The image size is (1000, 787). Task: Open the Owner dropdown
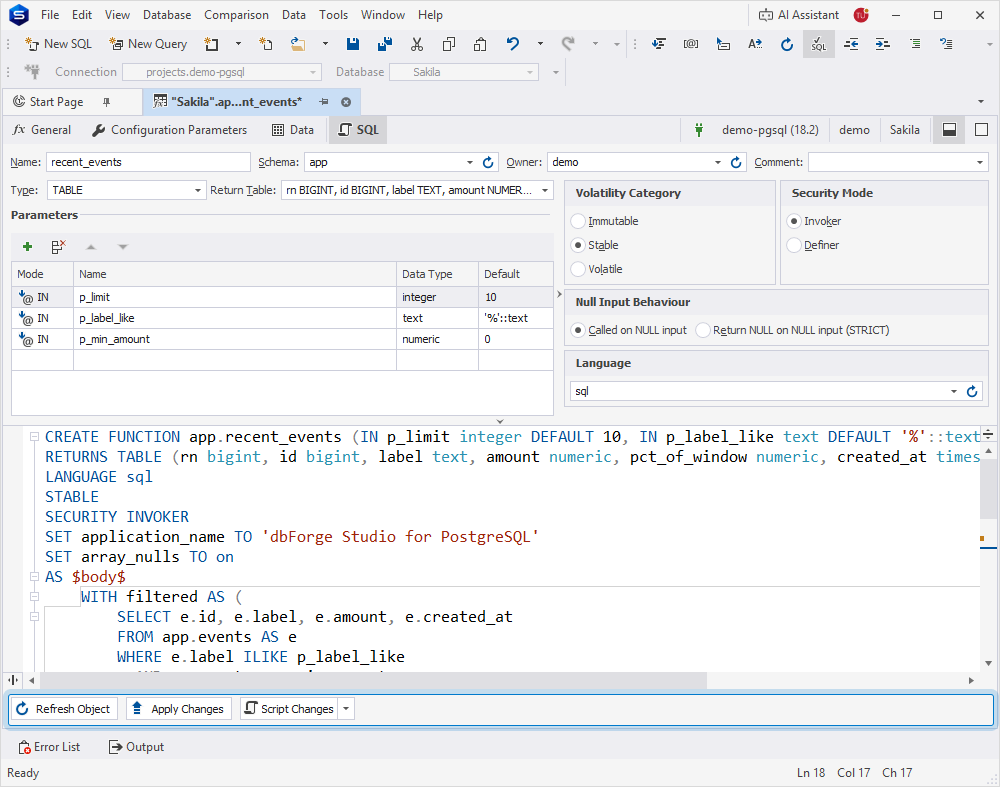coord(717,163)
